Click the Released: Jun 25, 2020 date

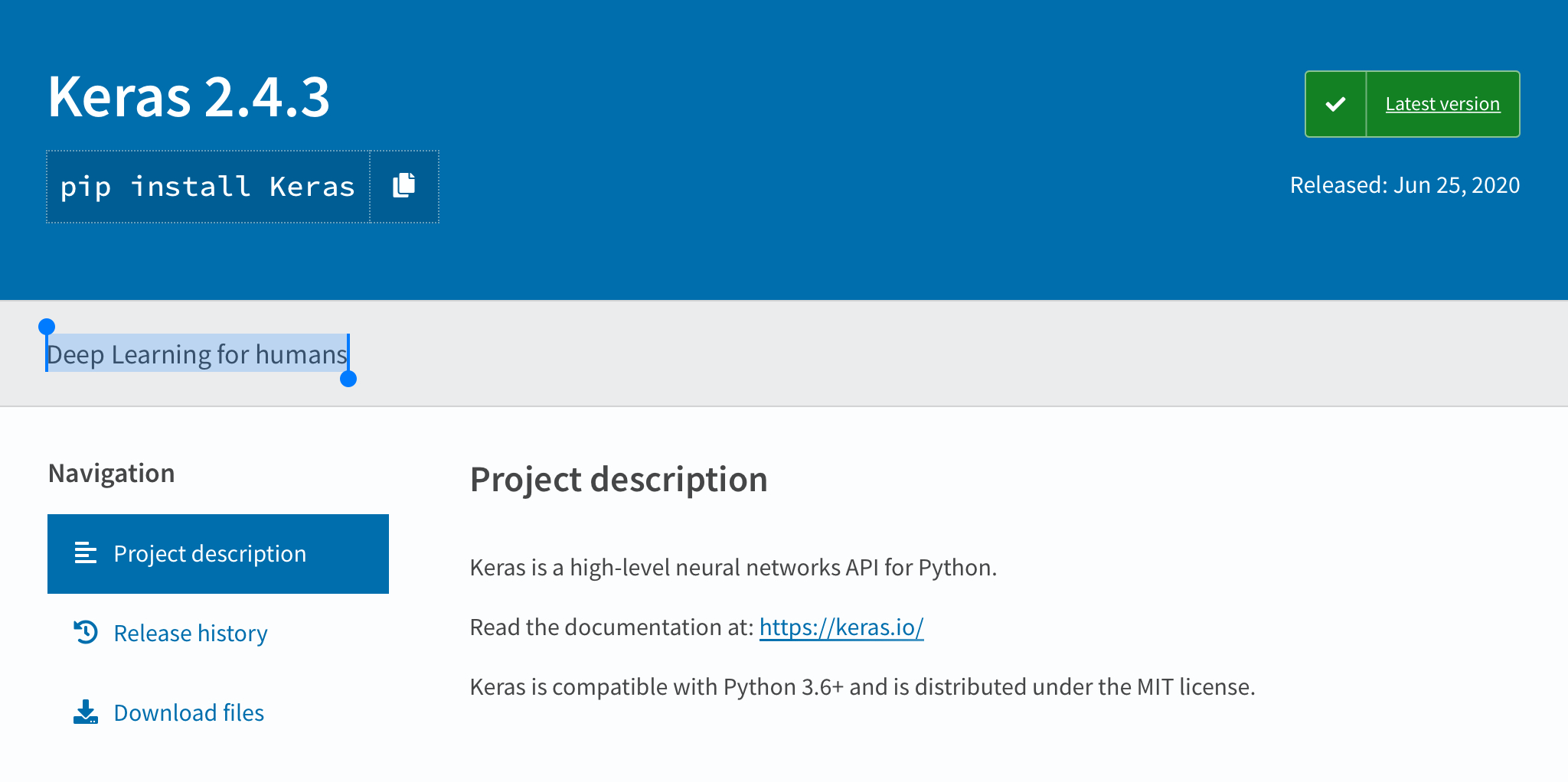click(1404, 185)
